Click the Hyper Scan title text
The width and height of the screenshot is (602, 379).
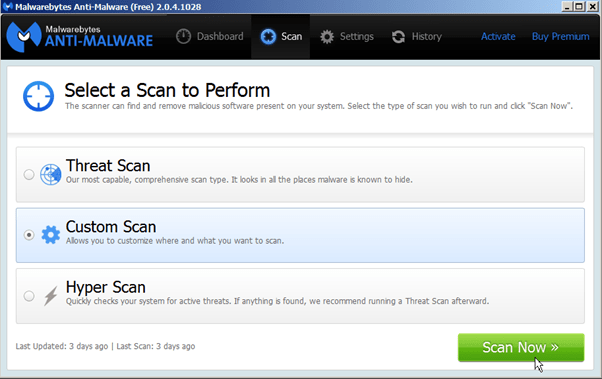106,287
